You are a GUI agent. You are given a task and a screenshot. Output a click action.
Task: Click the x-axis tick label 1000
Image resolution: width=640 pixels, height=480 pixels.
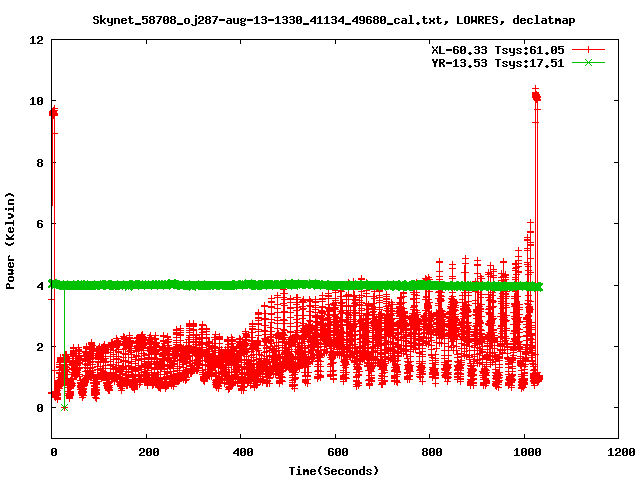coord(527,452)
